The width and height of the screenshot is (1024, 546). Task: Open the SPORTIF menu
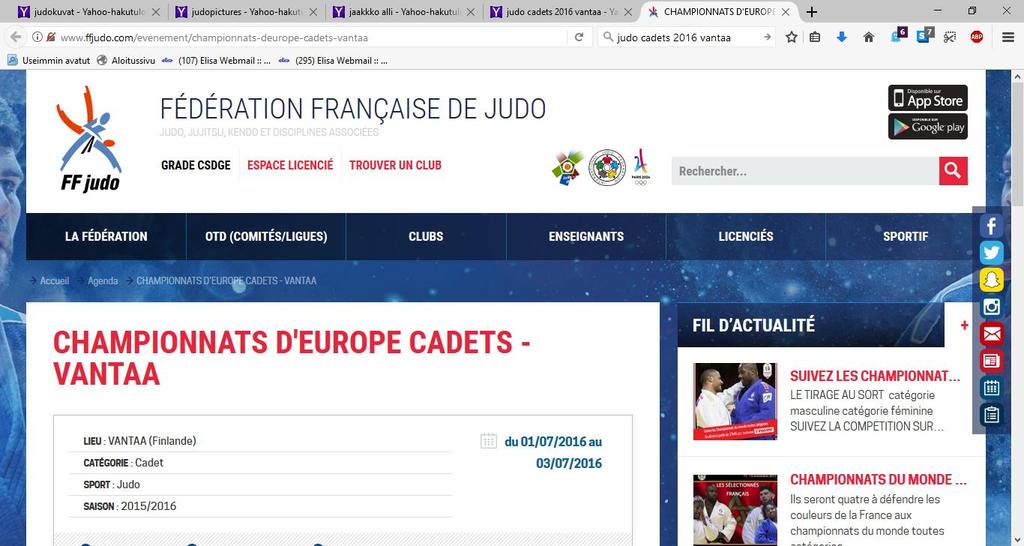[x=906, y=236]
